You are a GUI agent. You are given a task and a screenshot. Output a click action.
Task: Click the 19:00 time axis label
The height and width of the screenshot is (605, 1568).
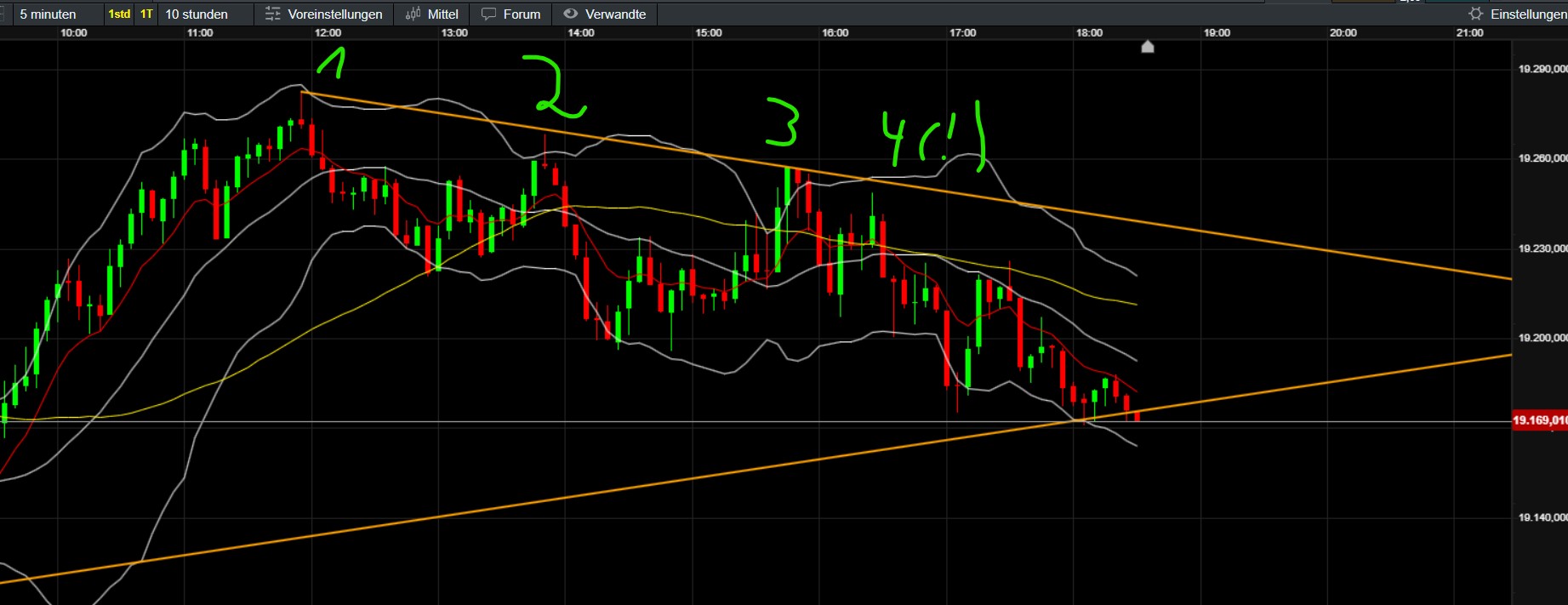click(1217, 33)
